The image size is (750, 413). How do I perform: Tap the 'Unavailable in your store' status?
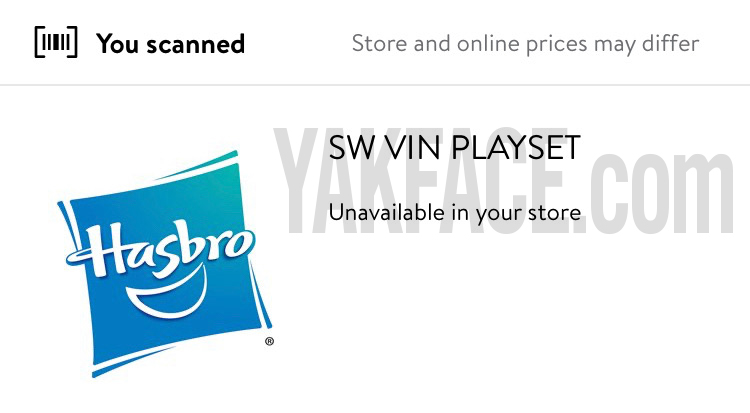tap(455, 212)
